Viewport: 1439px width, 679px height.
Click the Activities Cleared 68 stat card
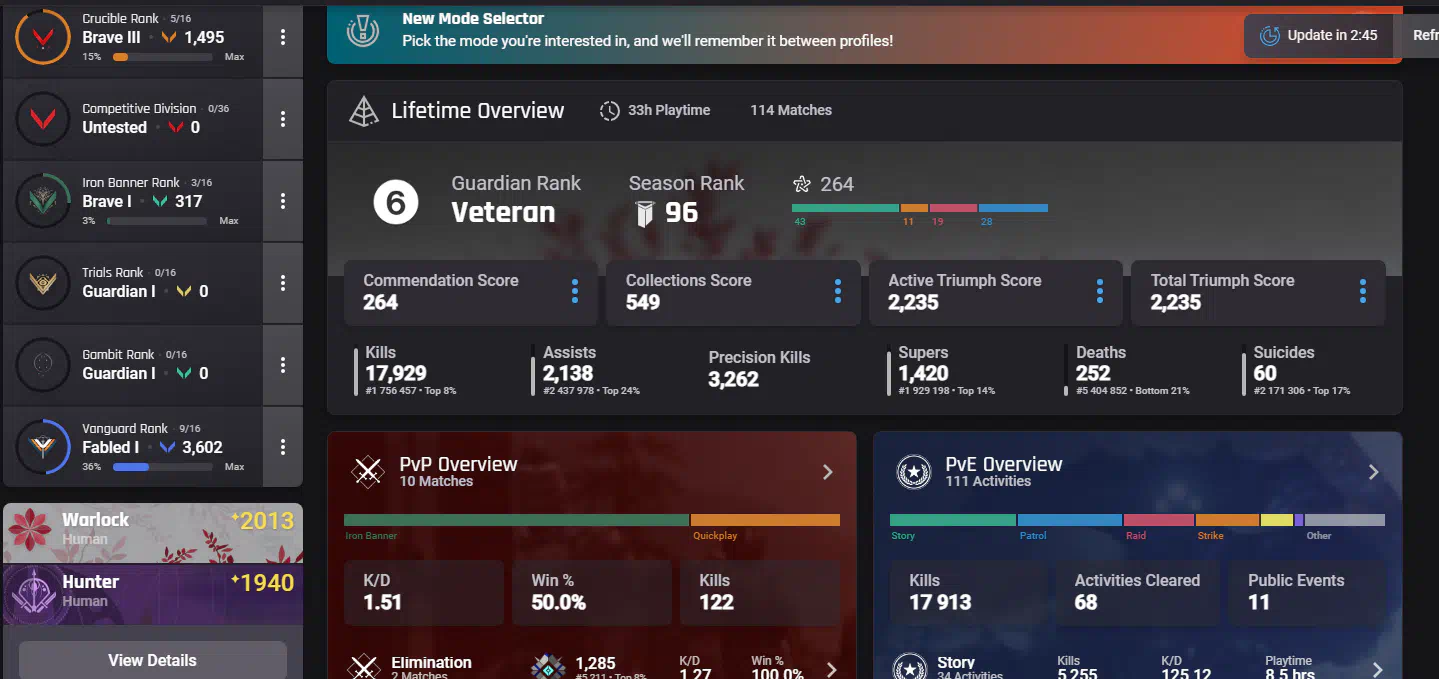click(1137, 592)
